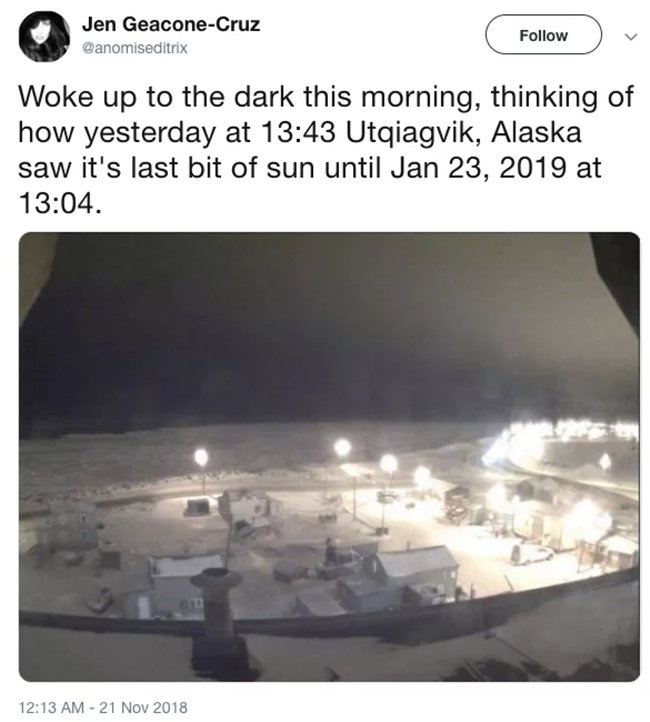Open the Jen Geacone-Cruz display name link

[x=171, y=24]
